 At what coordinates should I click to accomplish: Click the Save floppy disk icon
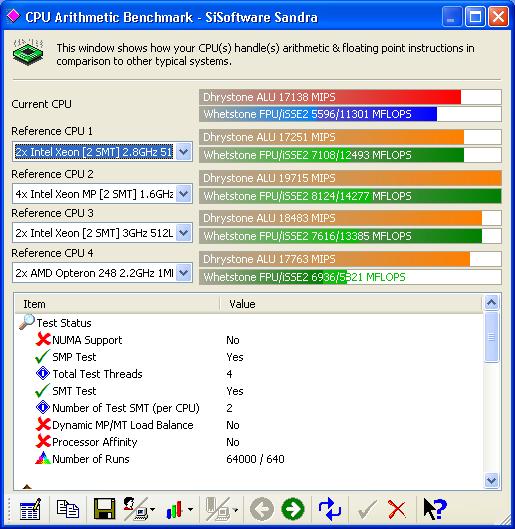104,509
